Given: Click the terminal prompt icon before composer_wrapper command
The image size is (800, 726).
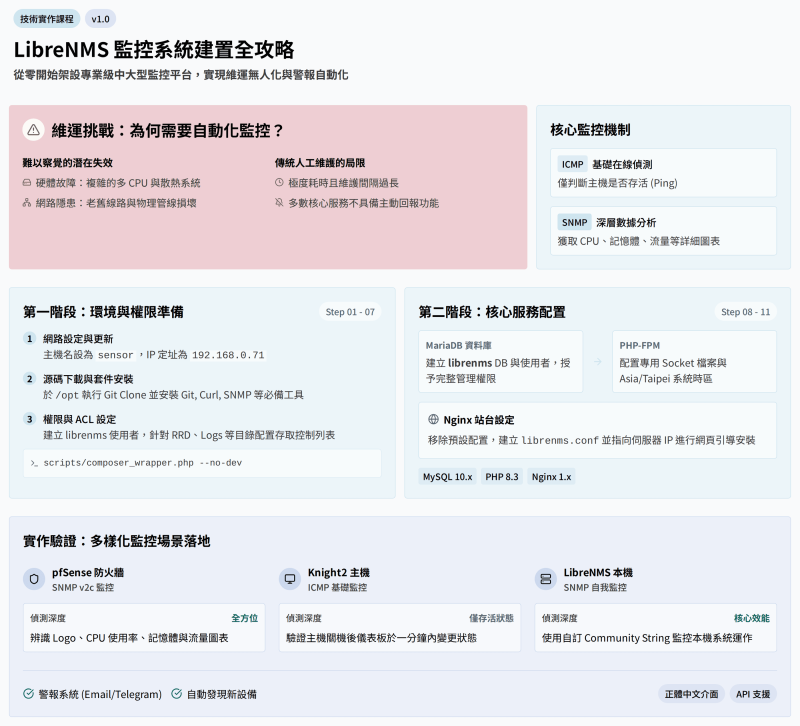Looking at the screenshot, I should click(x=34, y=463).
